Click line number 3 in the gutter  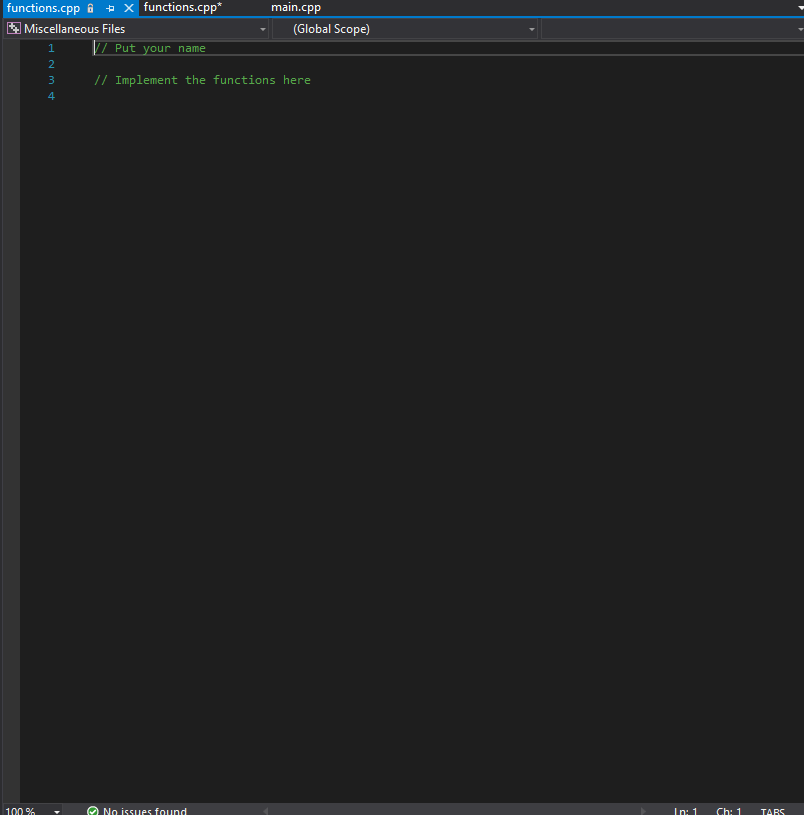pos(51,79)
